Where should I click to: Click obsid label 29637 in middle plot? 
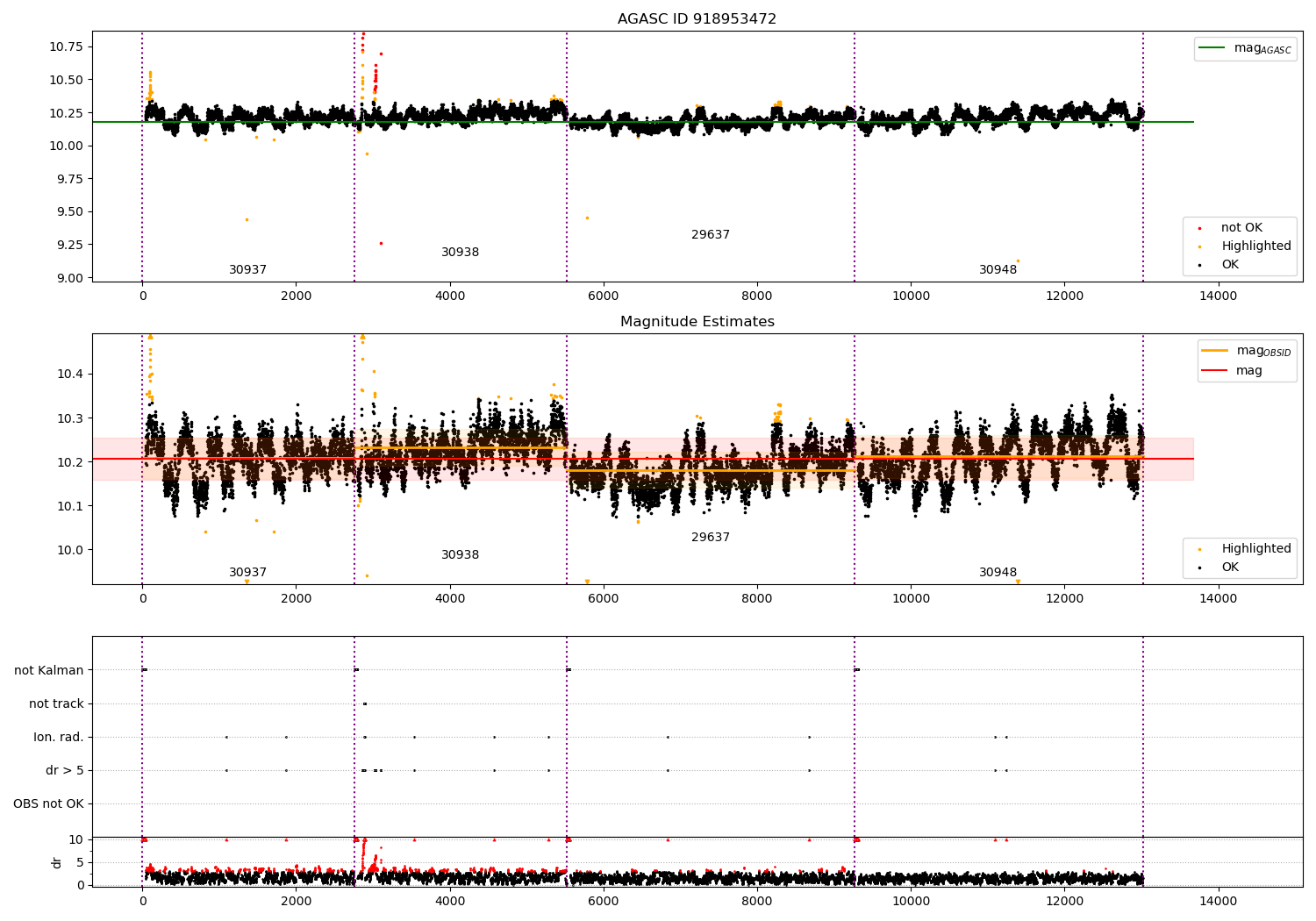[x=711, y=538]
